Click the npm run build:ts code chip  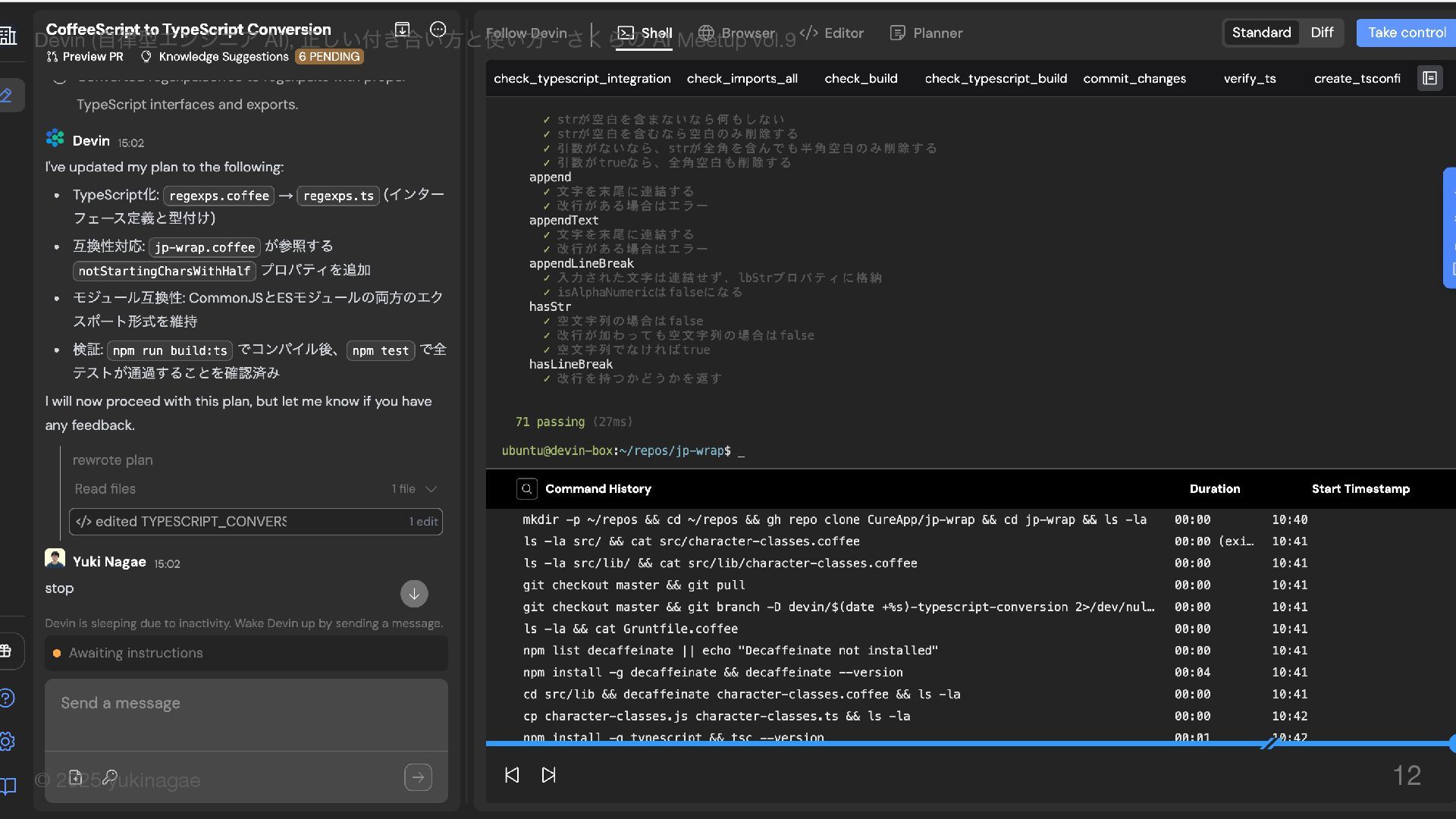169,350
